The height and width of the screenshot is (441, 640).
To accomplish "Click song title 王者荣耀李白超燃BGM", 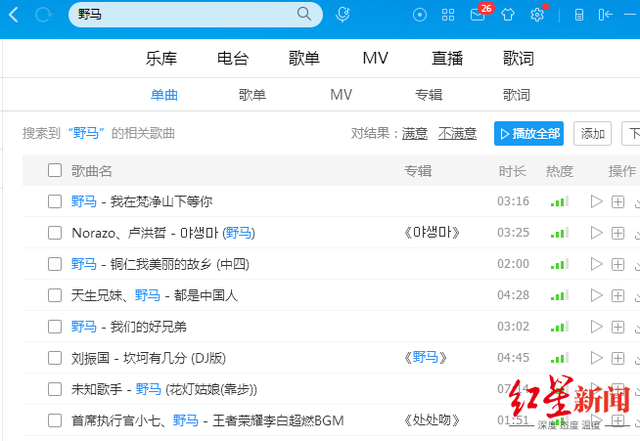I will [x=278, y=421].
